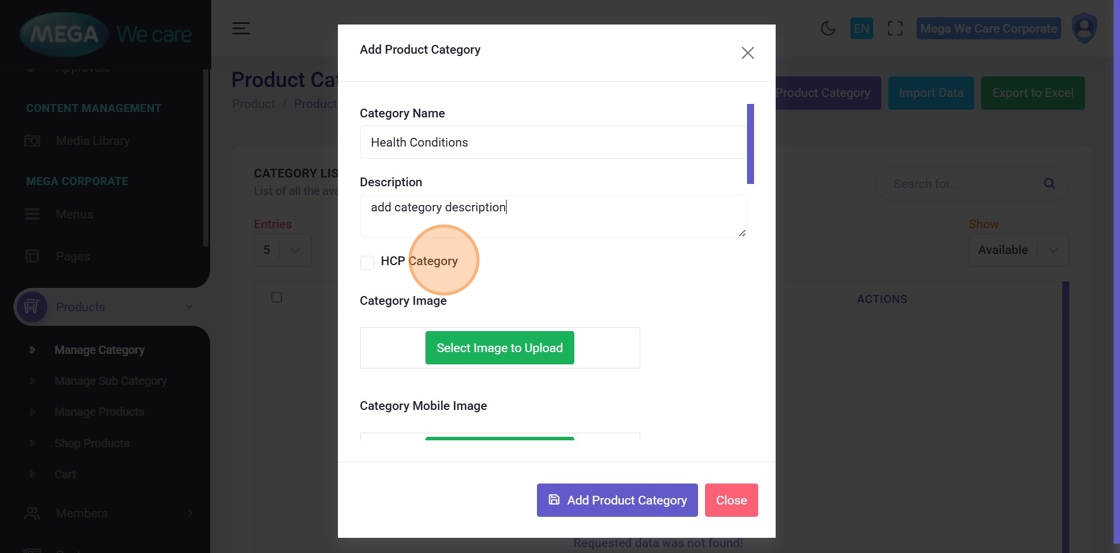
Task: Close the dialog with the X icon
Action: 747,53
